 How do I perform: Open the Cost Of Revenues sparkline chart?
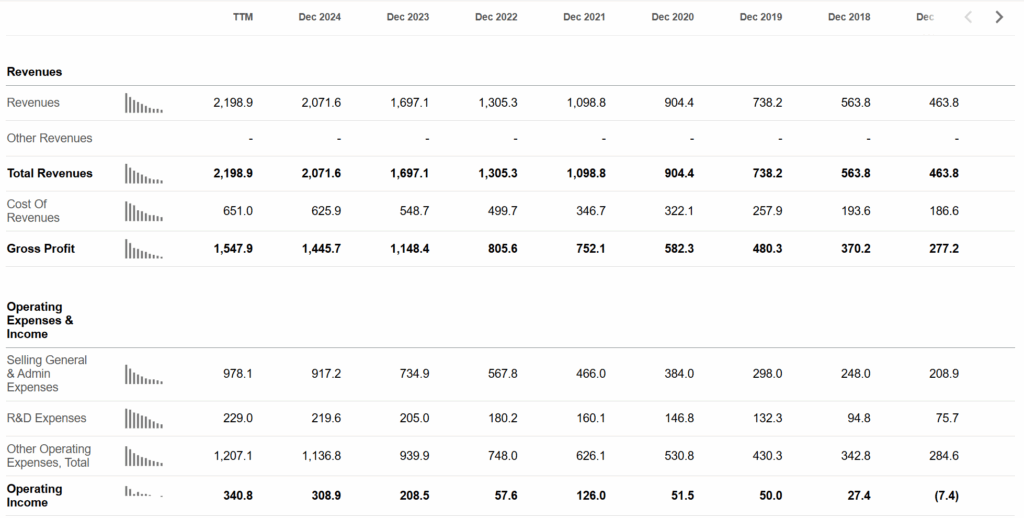tap(144, 212)
